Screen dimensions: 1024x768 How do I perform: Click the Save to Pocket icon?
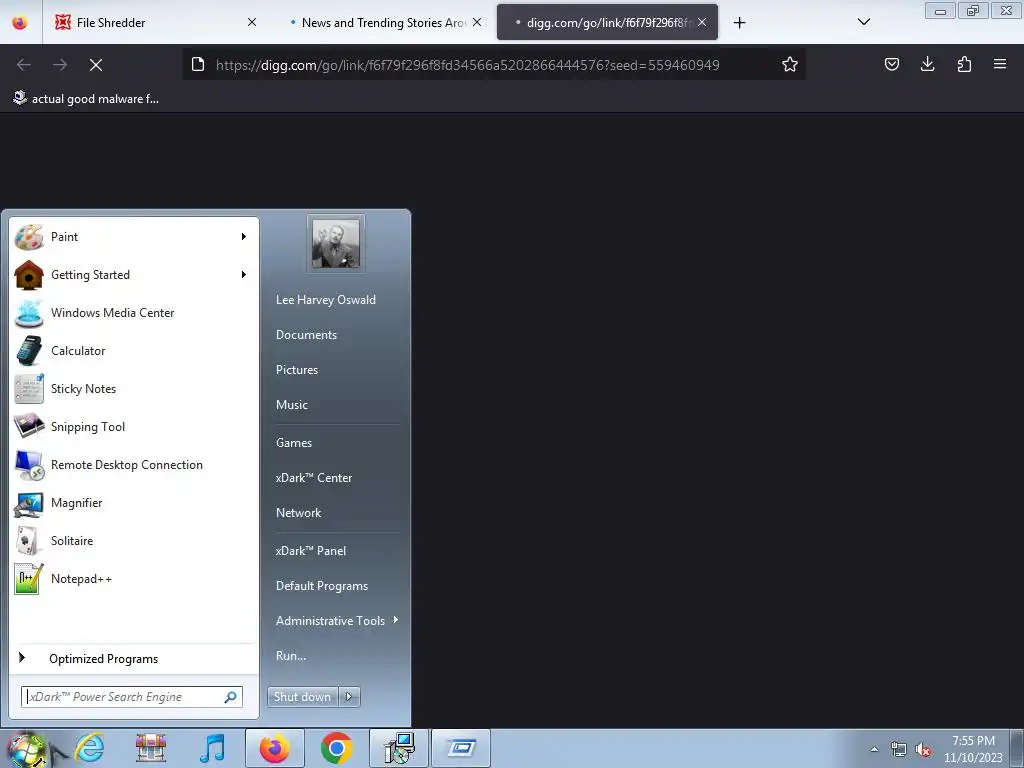point(891,64)
